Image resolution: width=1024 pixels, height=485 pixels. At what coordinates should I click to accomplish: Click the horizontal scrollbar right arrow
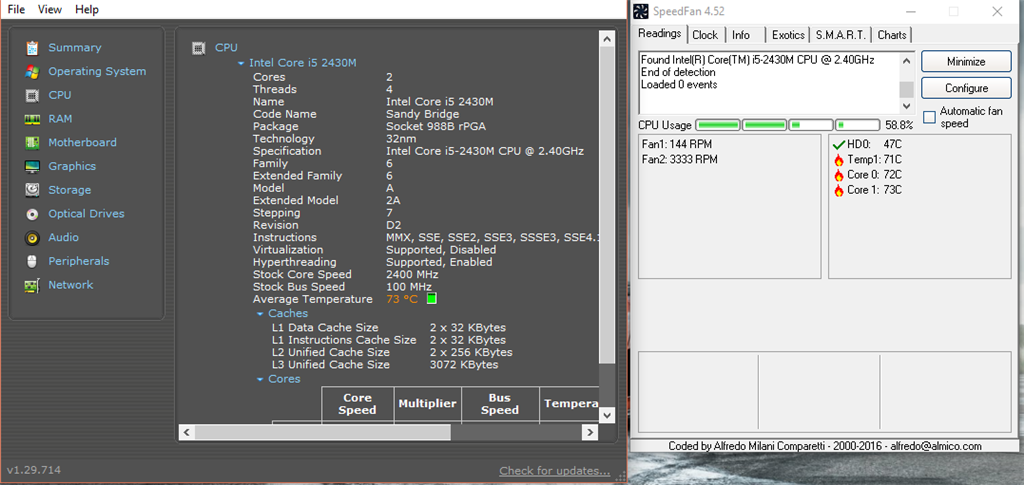point(590,432)
